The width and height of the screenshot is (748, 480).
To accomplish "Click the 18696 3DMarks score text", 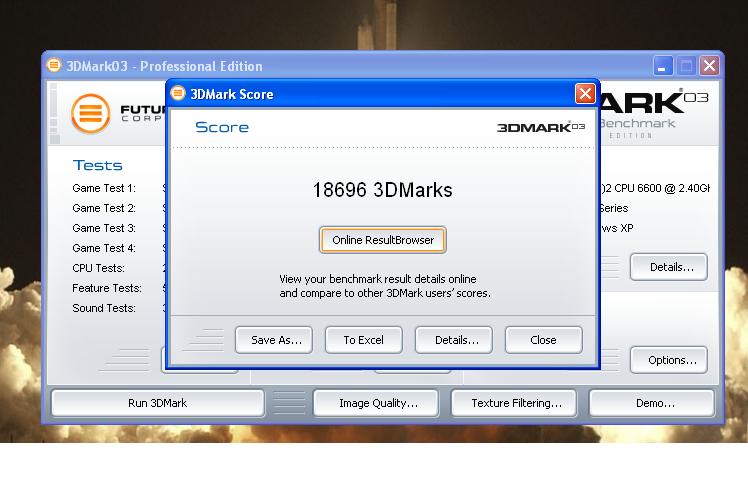I will tap(382, 190).
